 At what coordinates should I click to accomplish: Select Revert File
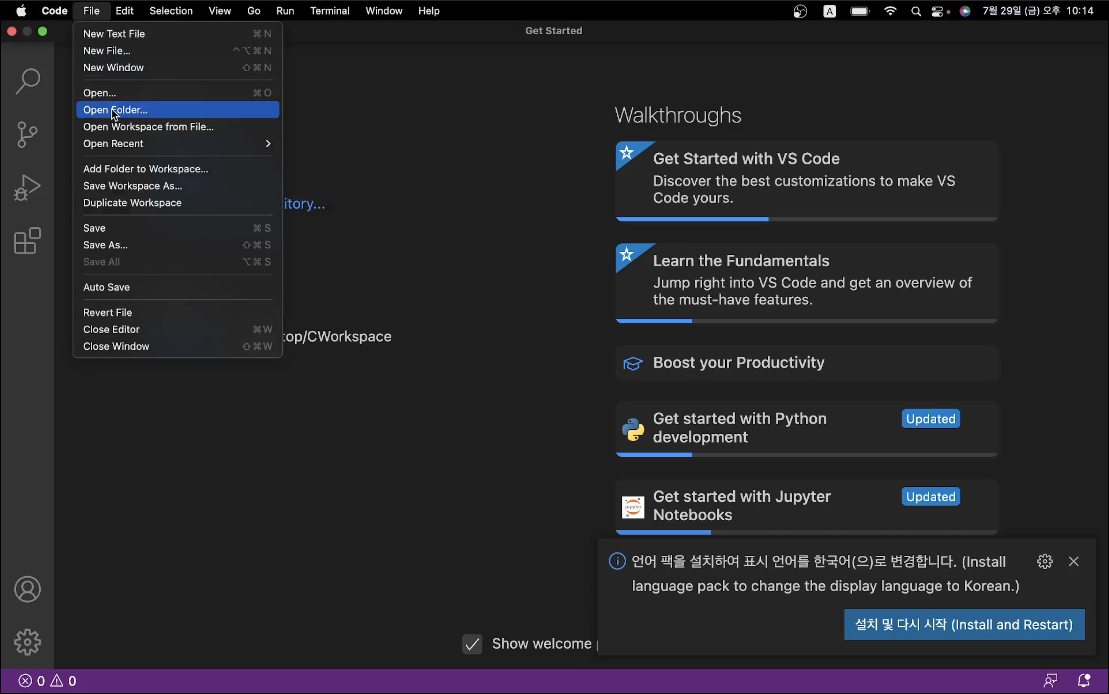click(x=178, y=313)
